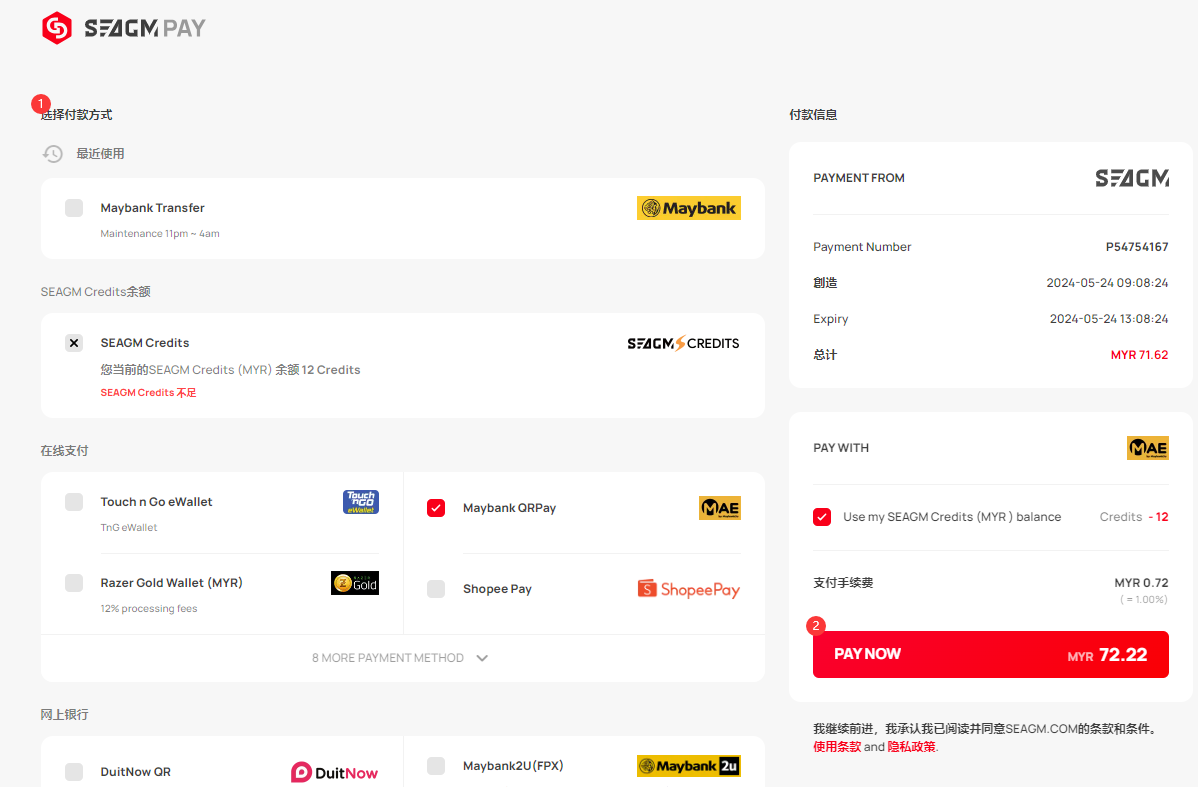Click the Maybank2u logo
Screen dimensions: 1198x787
point(688,766)
